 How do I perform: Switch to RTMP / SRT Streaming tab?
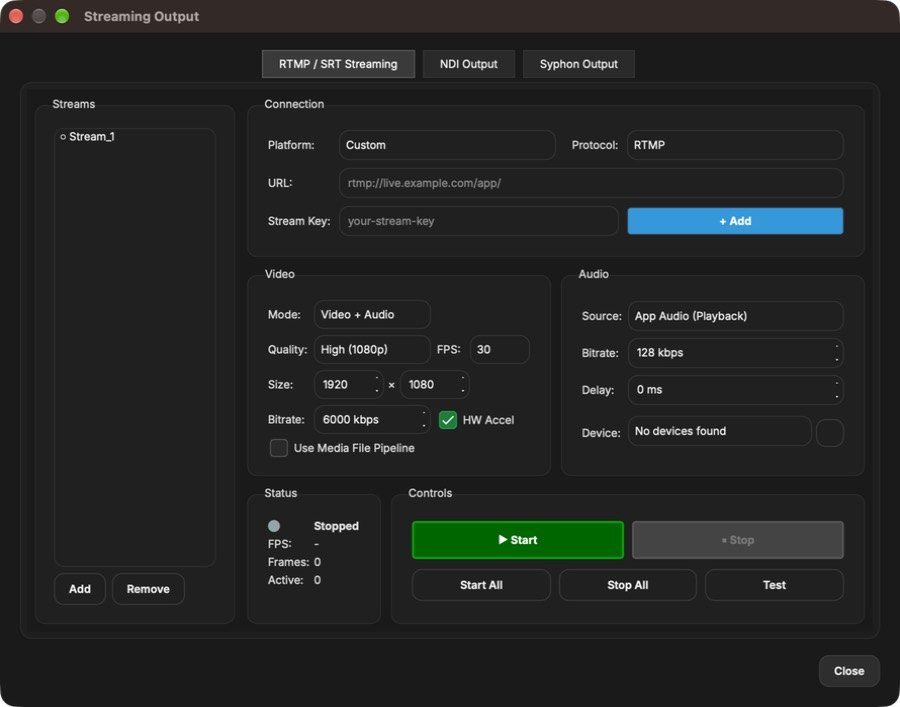pos(338,64)
